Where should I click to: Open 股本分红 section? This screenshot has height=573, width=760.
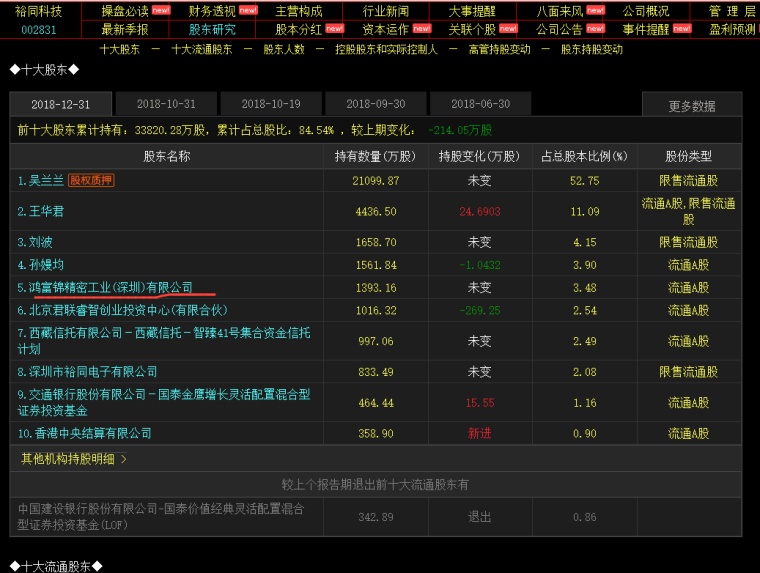tap(299, 30)
